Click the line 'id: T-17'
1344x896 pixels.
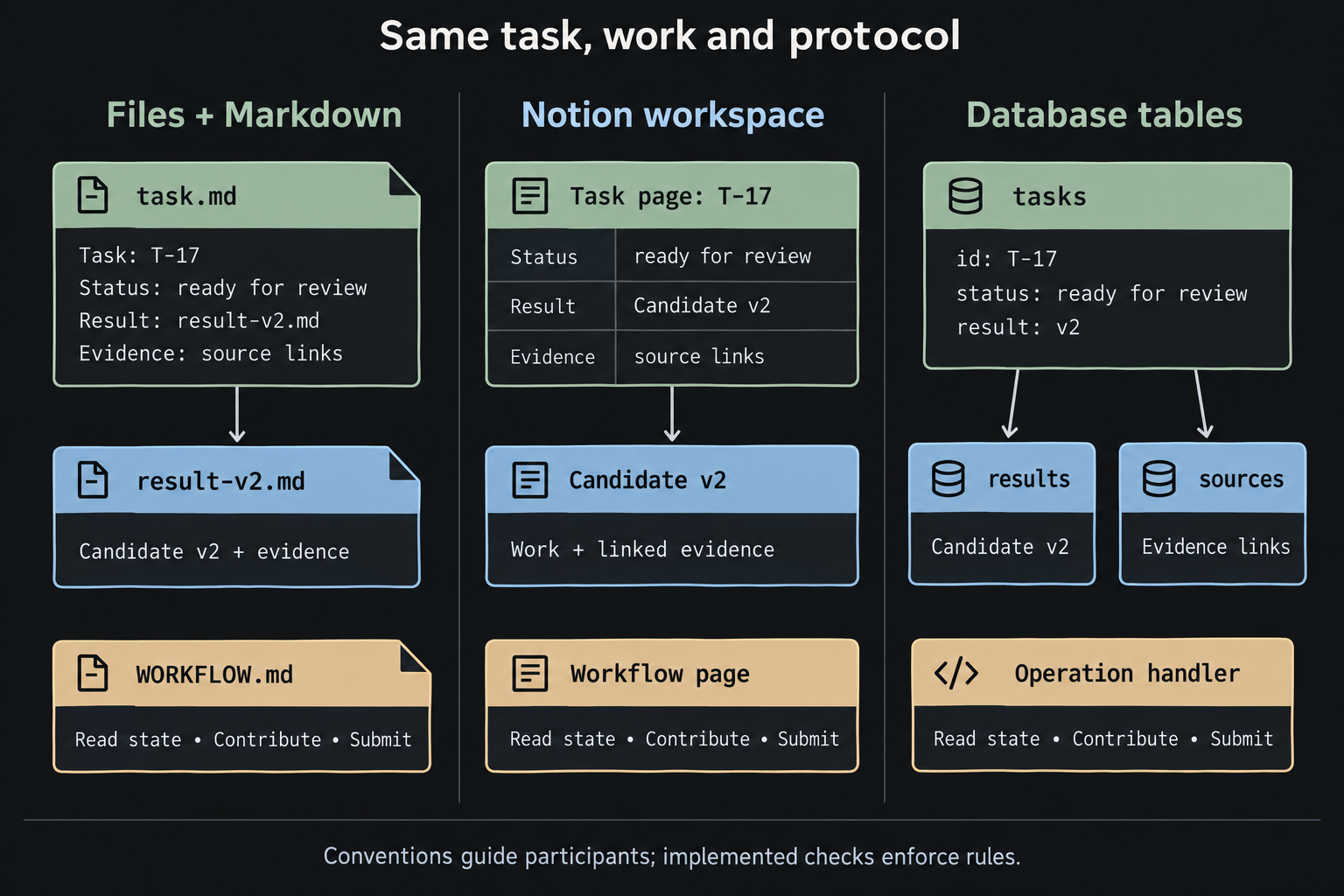pos(1006,258)
